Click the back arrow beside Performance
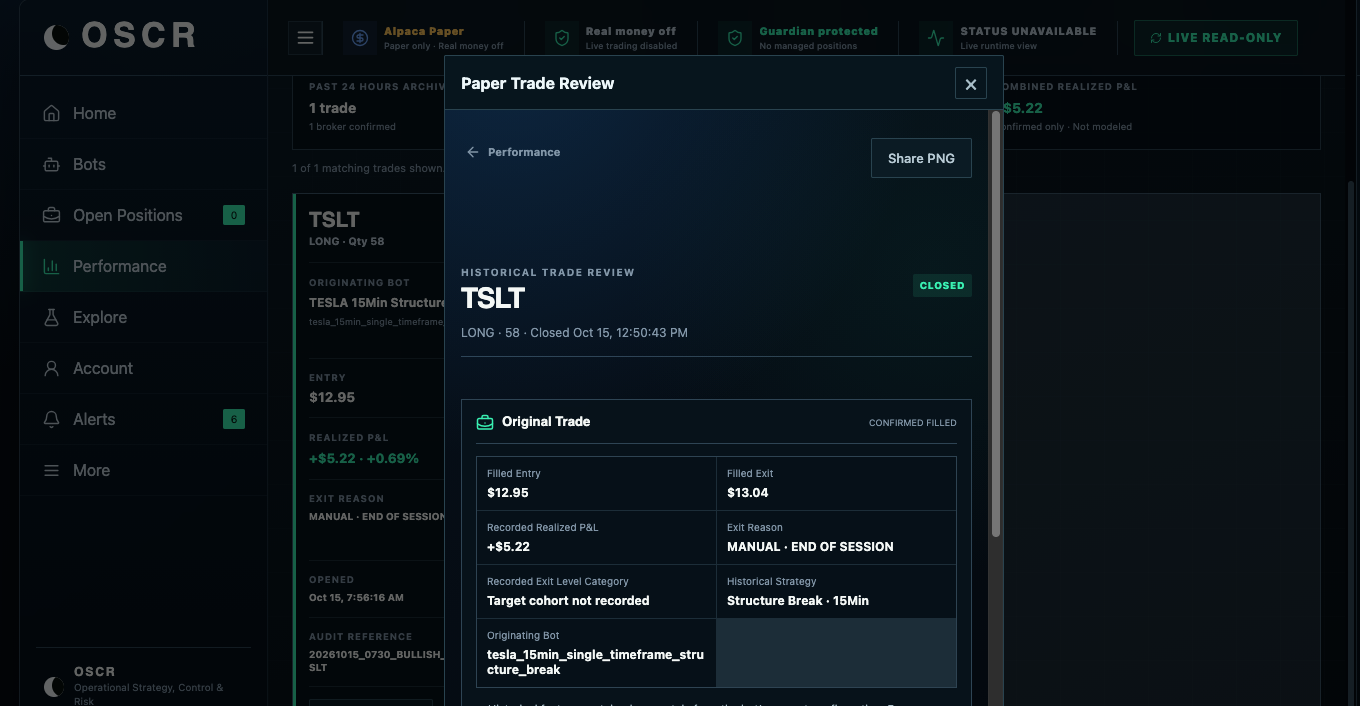Image resolution: width=1360 pixels, height=706 pixels. (473, 152)
